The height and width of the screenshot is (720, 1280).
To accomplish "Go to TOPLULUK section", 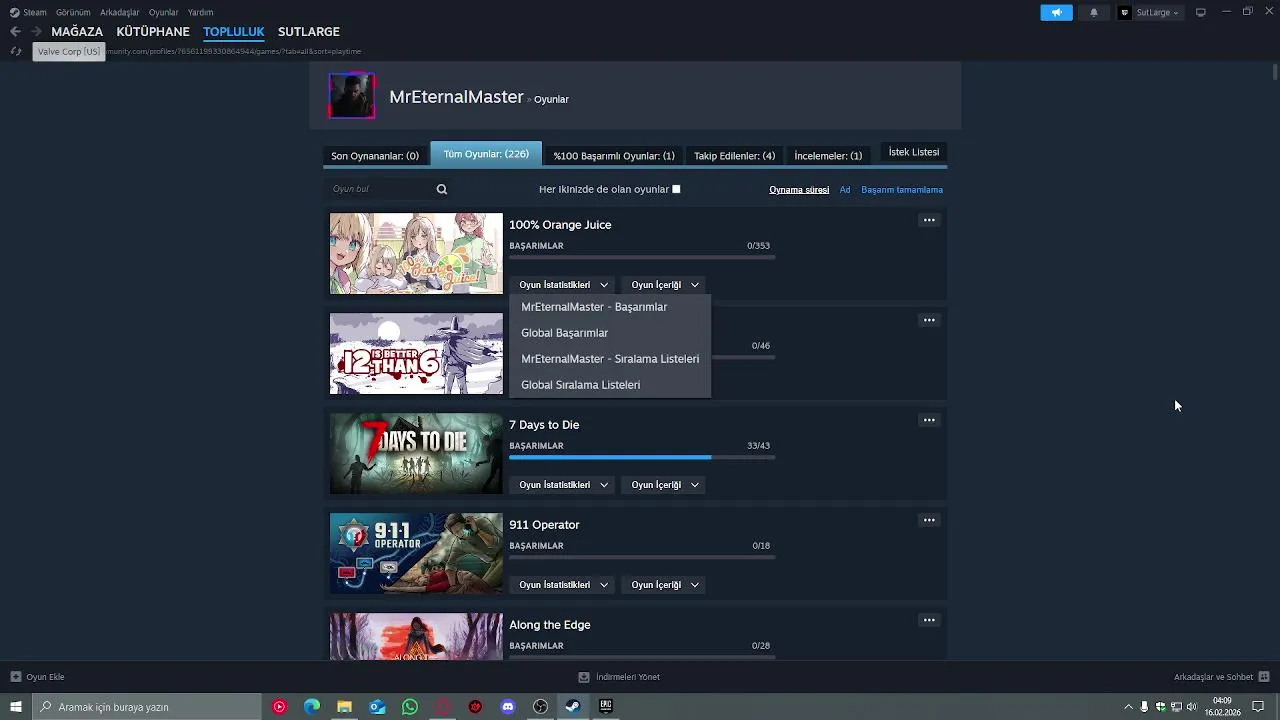I will (x=234, y=31).
